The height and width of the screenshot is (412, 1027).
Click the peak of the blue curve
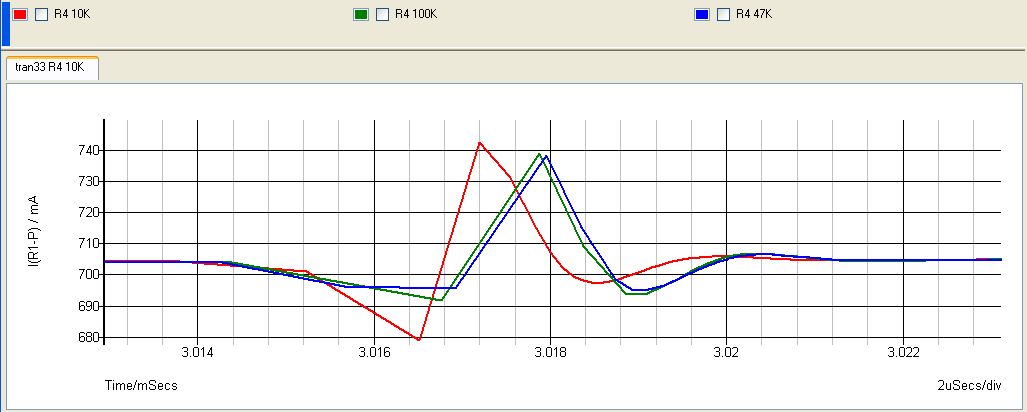click(546, 156)
